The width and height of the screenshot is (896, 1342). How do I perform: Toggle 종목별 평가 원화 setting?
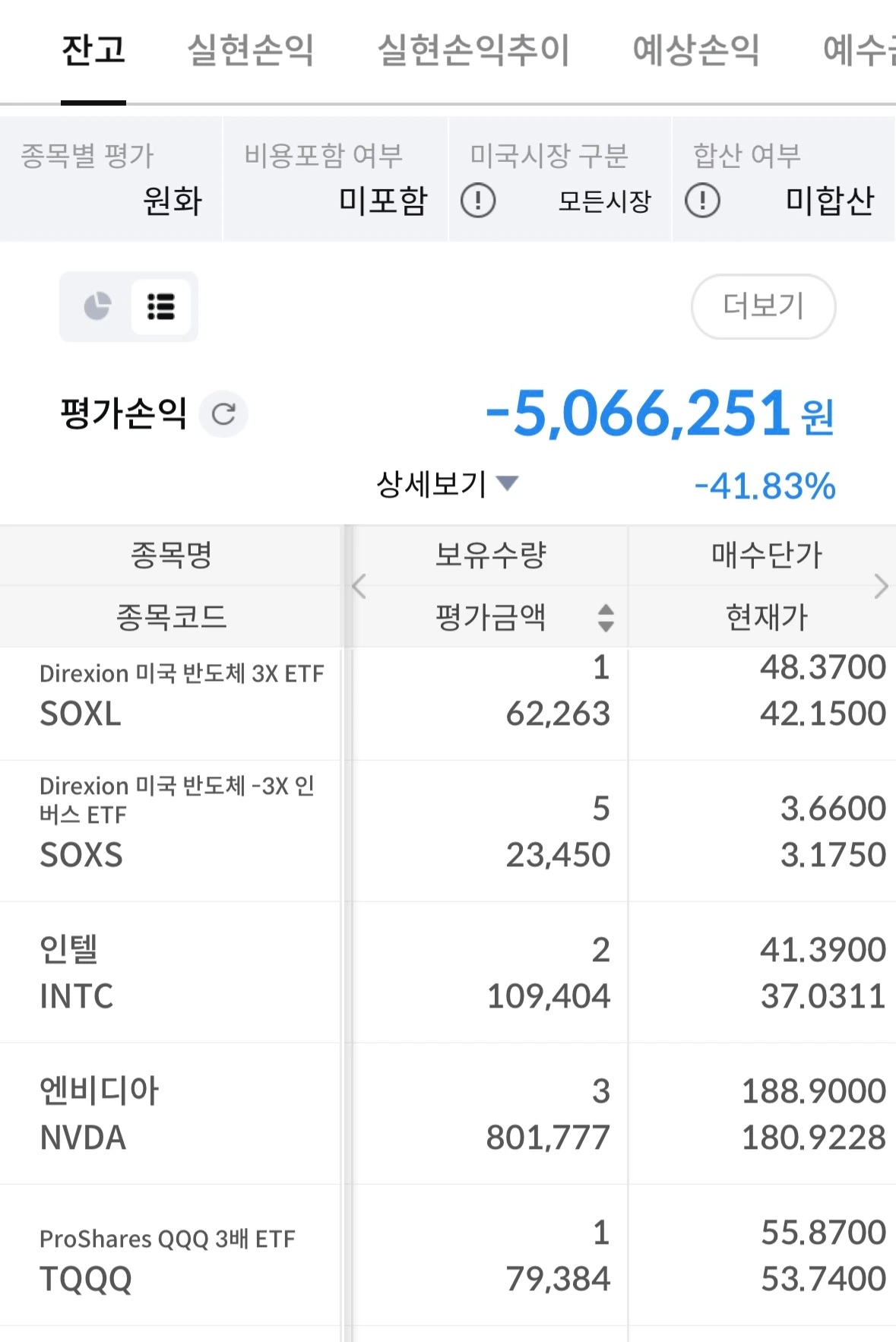click(111, 179)
